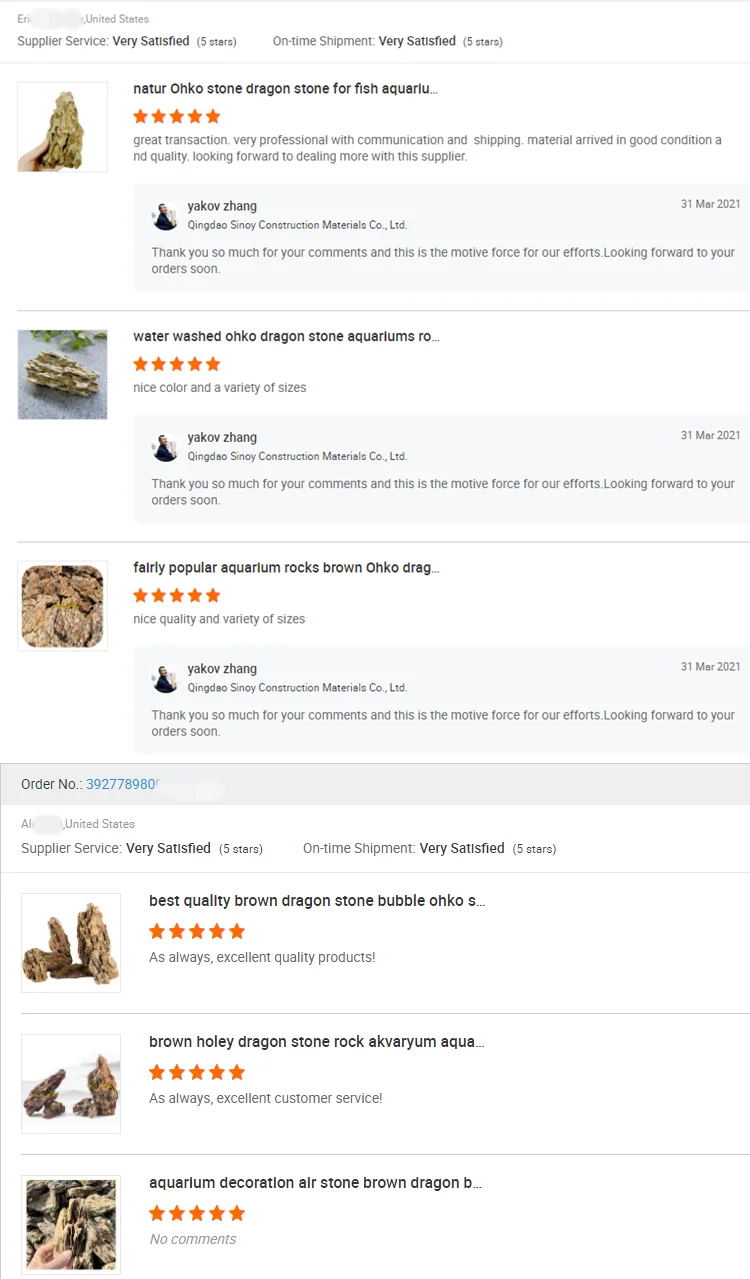750x1279 pixels.
Task: Open the brown holey dragon stone thumbnail
Action: [x=71, y=1084]
